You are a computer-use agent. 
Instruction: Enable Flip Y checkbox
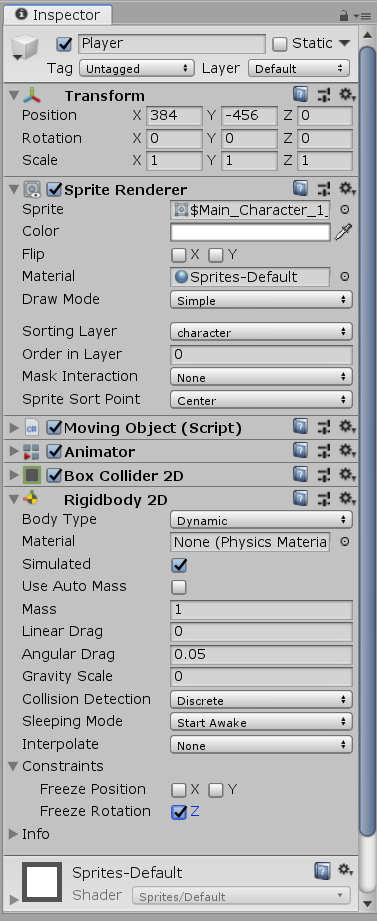[x=216, y=255]
